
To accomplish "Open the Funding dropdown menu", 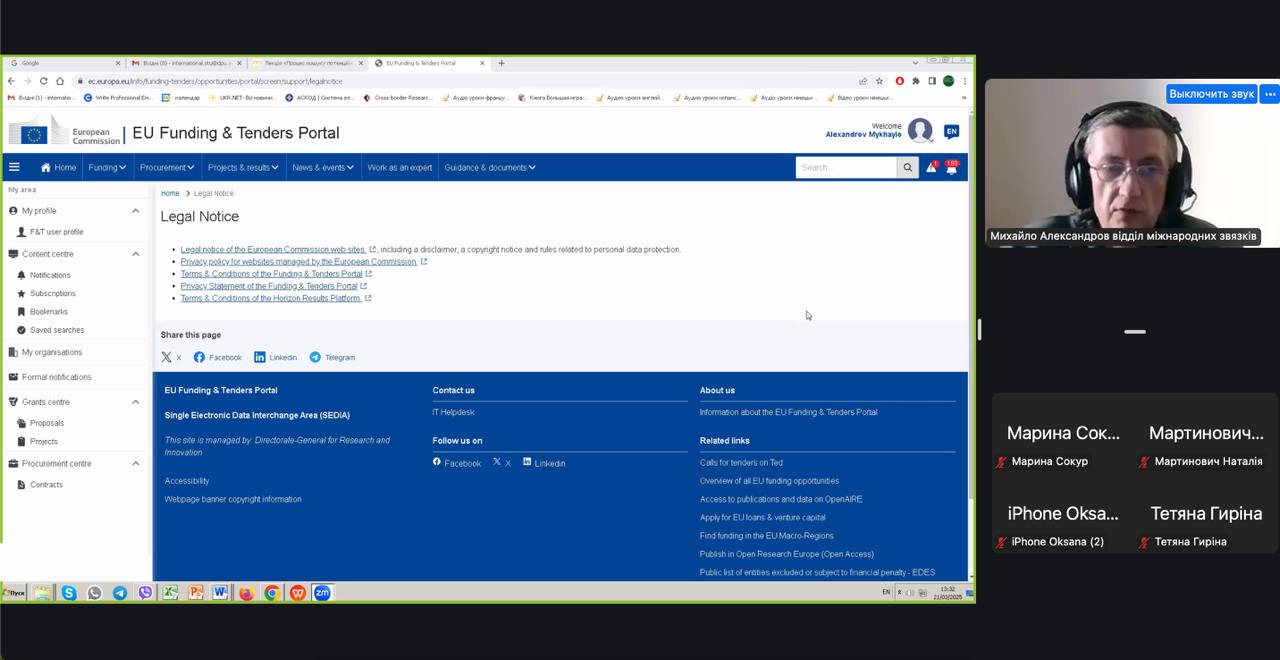I will [x=107, y=167].
